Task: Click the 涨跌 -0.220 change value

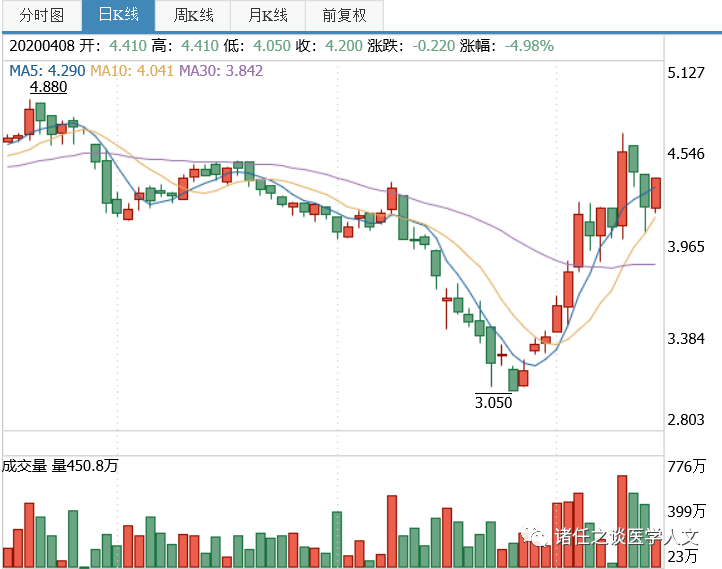Action: [440, 46]
